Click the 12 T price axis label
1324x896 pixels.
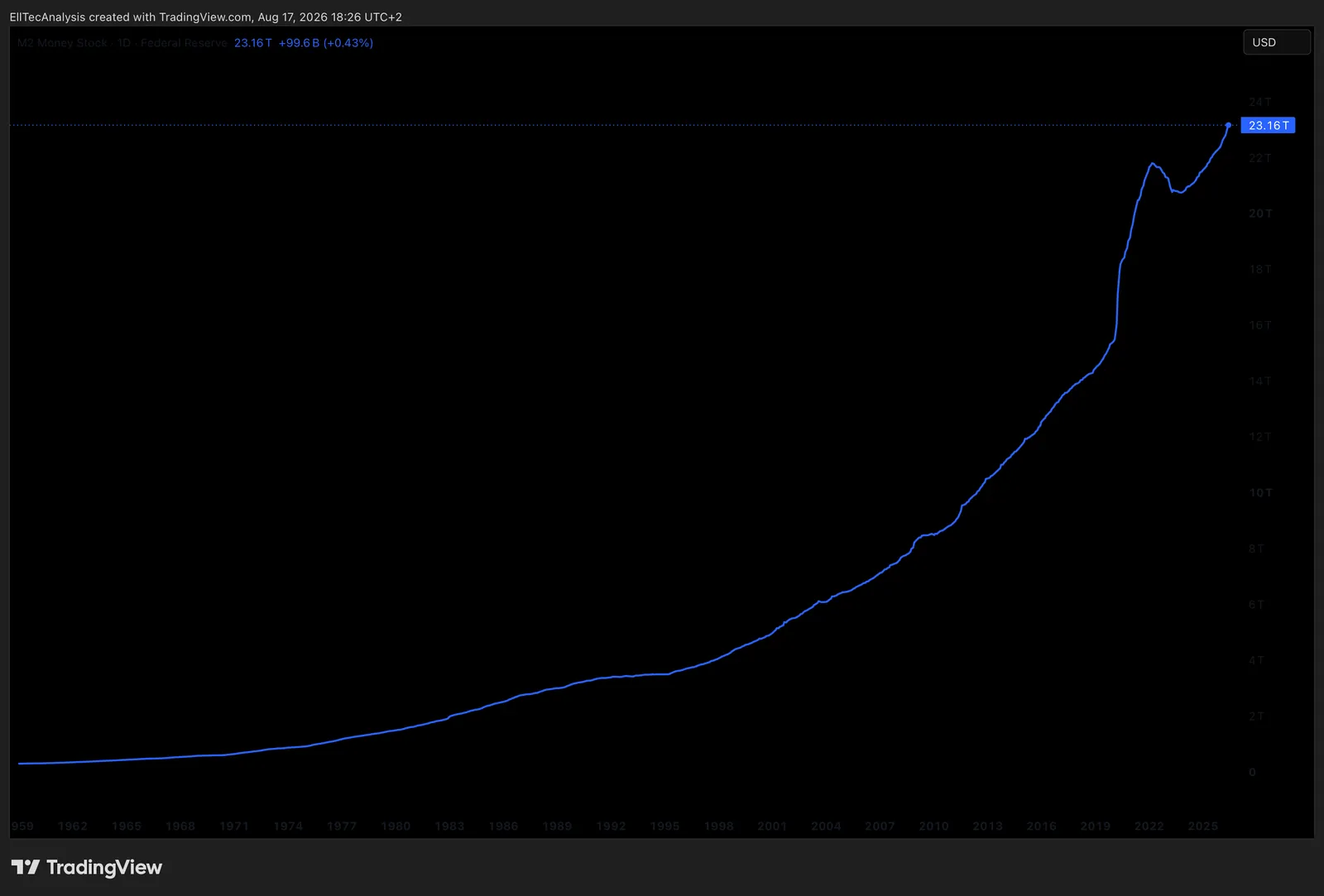pos(1259,437)
